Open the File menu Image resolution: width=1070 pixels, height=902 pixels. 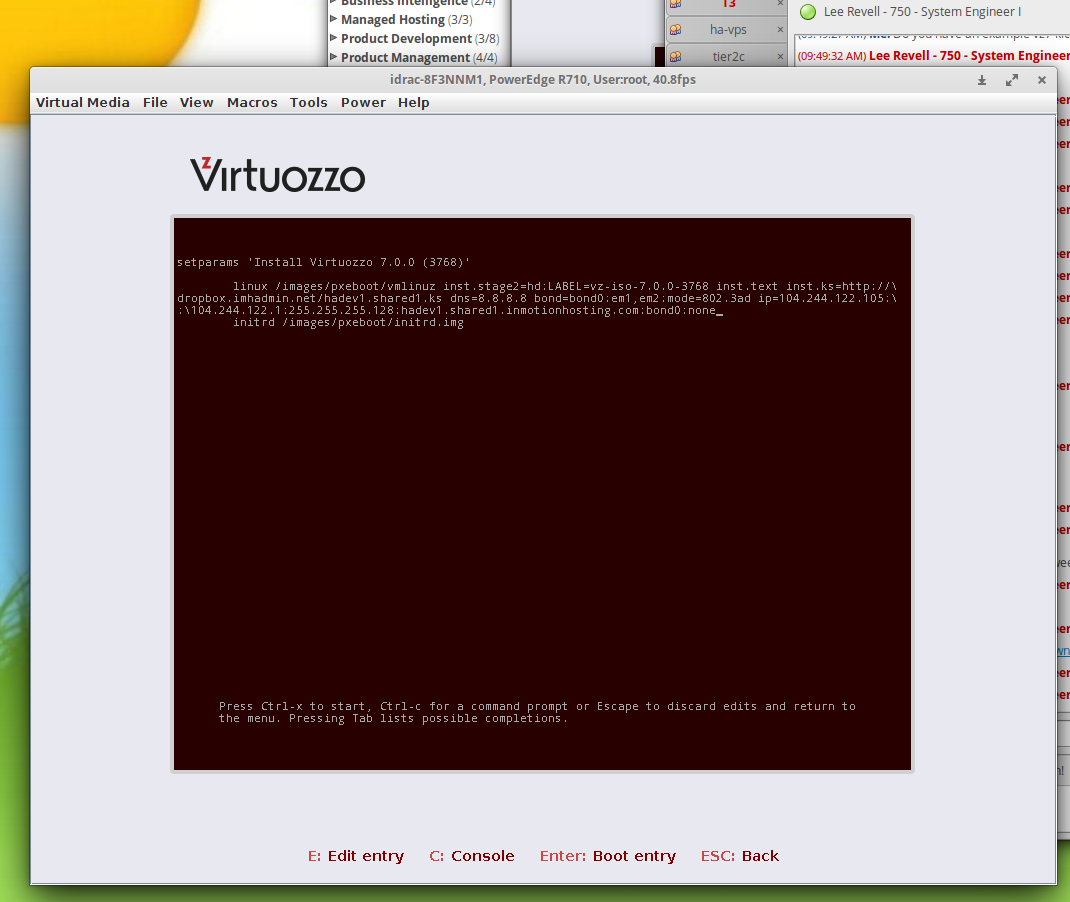point(155,102)
